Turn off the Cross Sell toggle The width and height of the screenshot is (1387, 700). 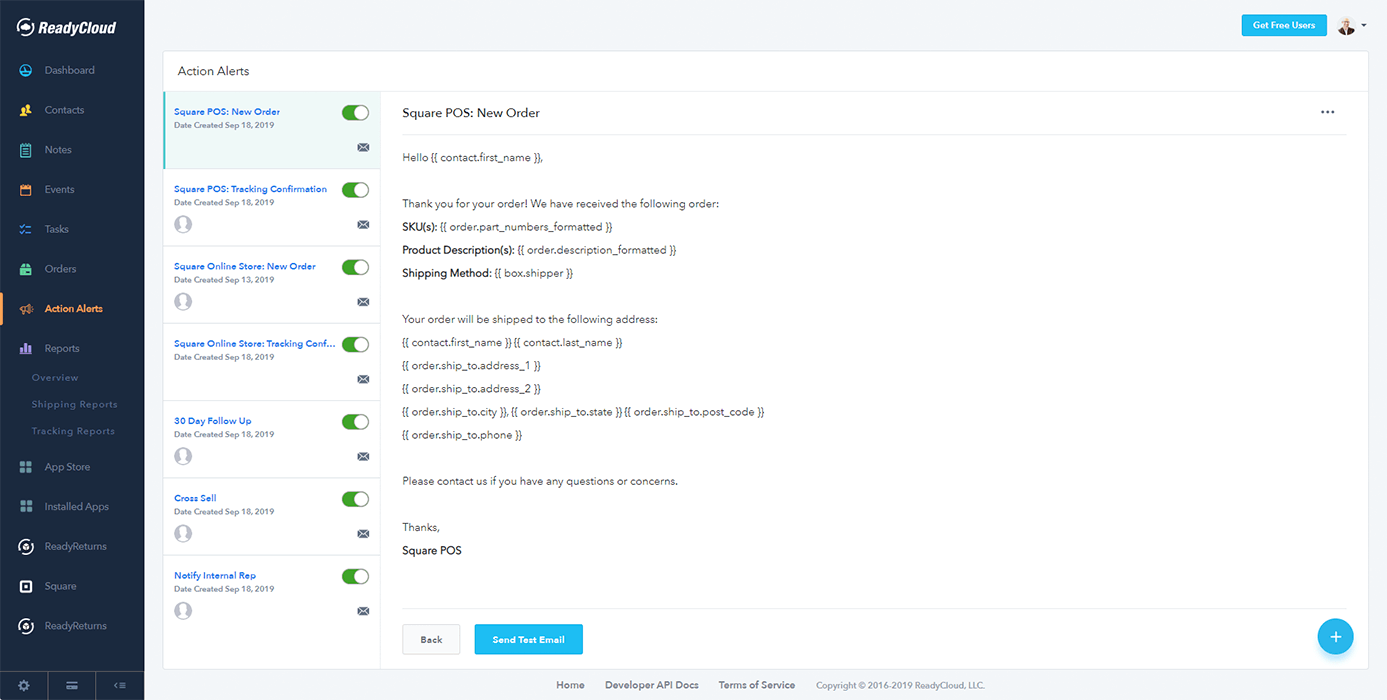[355, 499]
